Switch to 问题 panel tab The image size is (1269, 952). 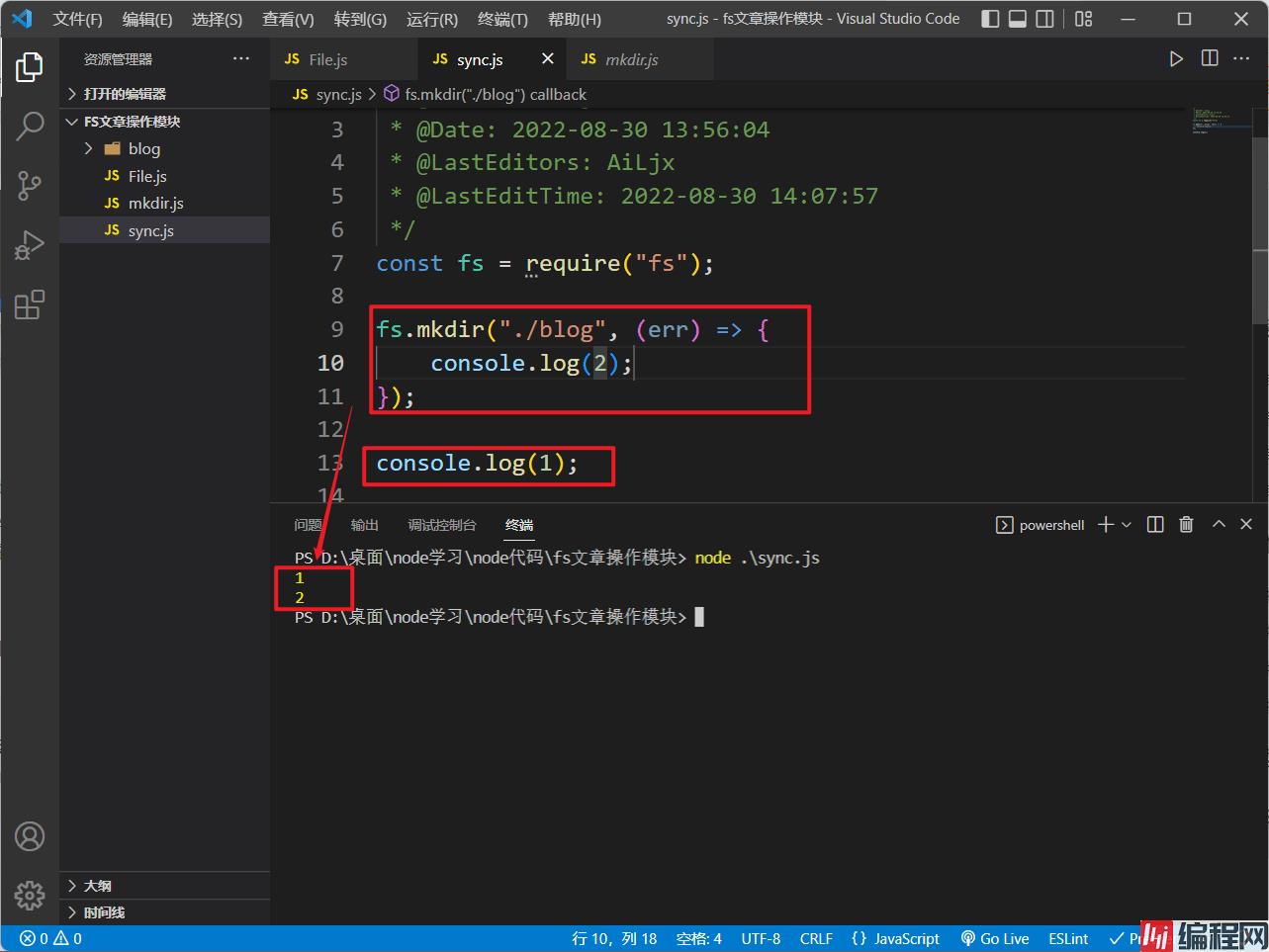coord(308,525)
